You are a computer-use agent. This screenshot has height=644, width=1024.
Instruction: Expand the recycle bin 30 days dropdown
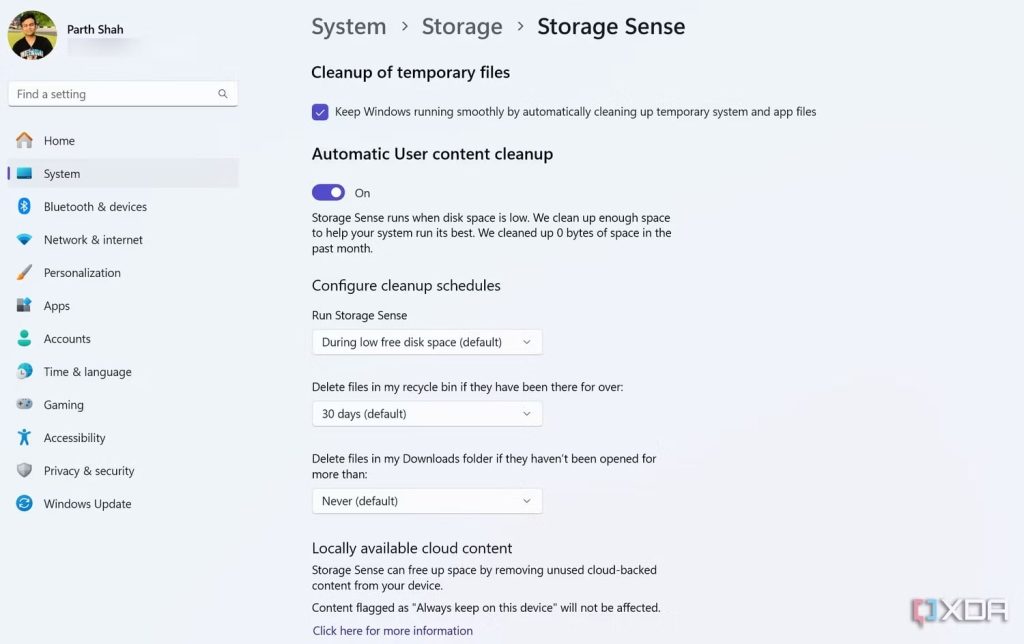(427, 414)
